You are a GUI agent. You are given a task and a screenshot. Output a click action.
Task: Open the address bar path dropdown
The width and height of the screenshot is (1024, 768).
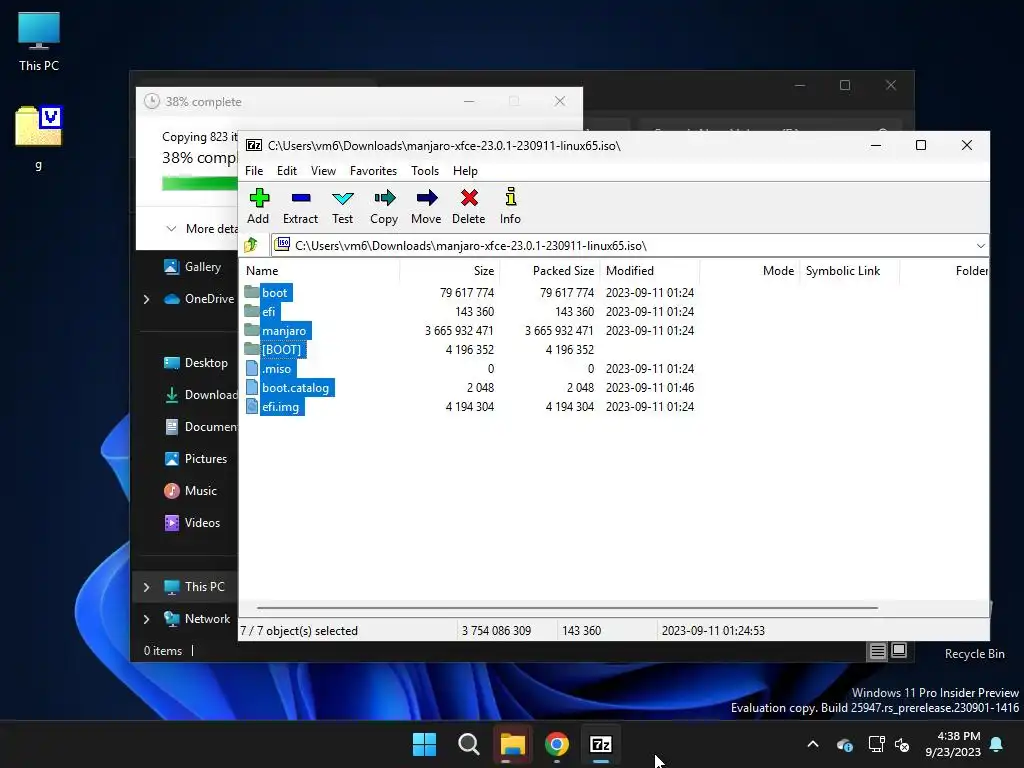[980, 246]
